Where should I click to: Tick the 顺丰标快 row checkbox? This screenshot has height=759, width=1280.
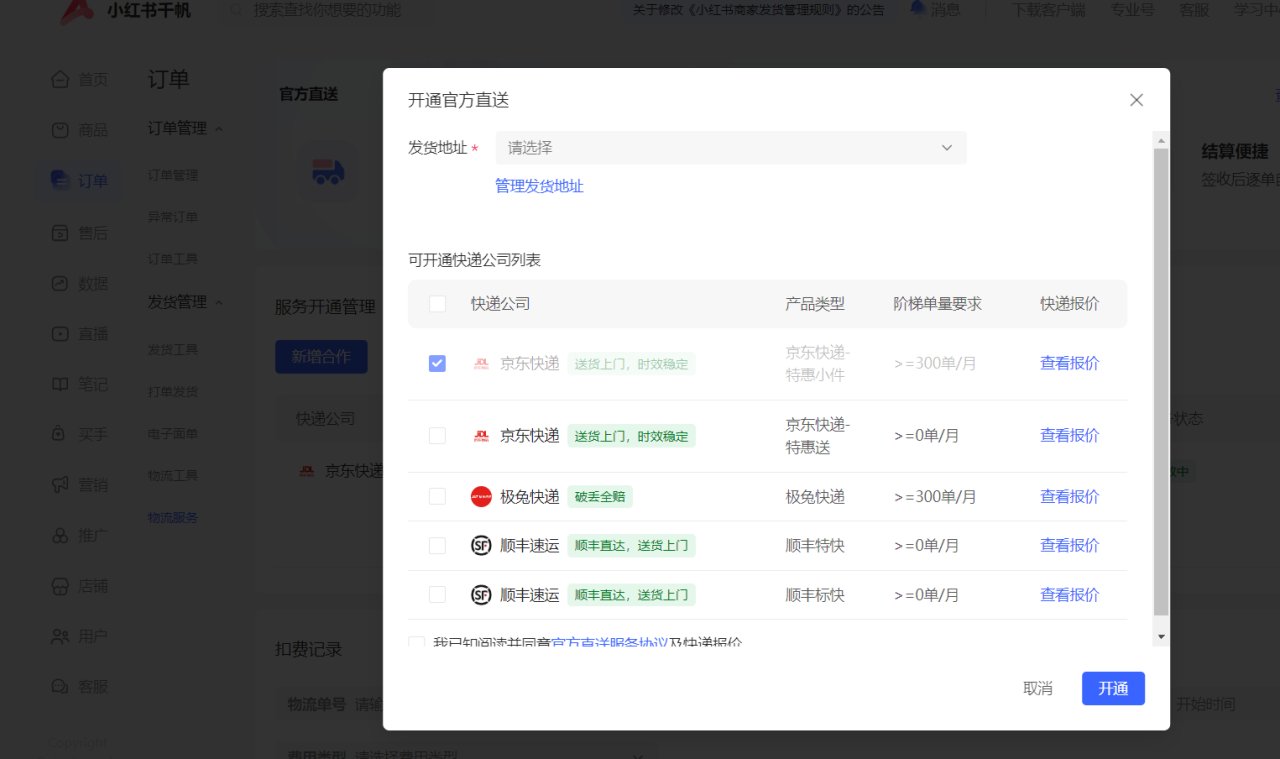coord(437,595)
